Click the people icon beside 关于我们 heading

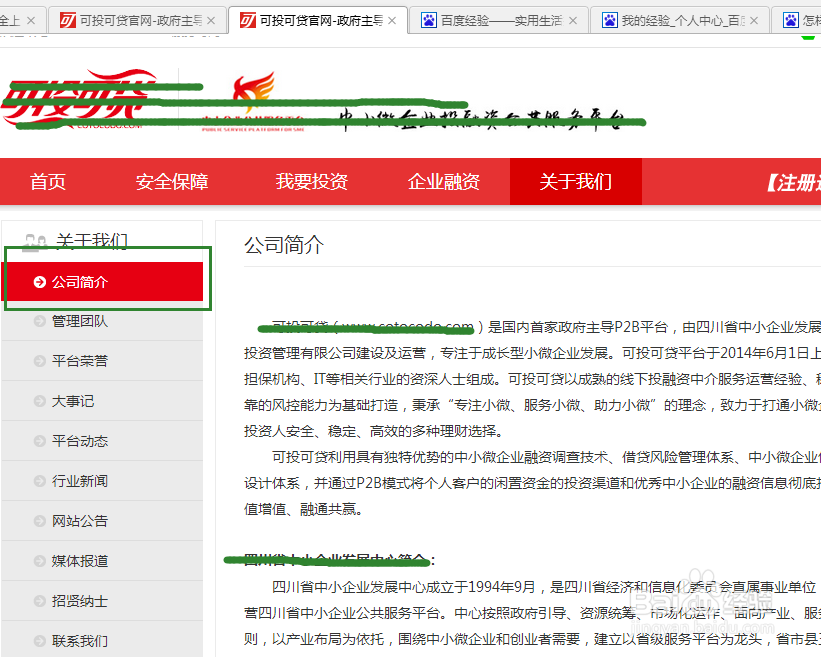click(35, 240)
